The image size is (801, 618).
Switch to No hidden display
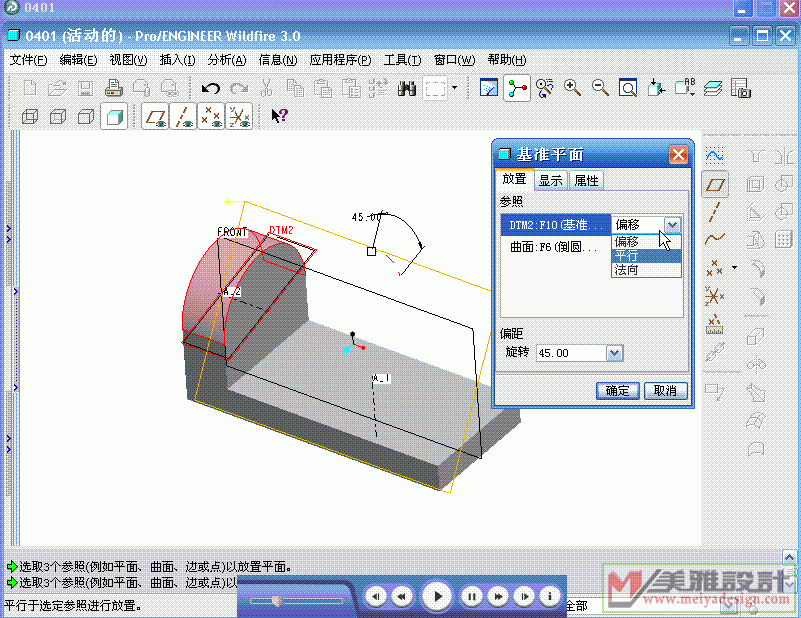tap(85, 116)
